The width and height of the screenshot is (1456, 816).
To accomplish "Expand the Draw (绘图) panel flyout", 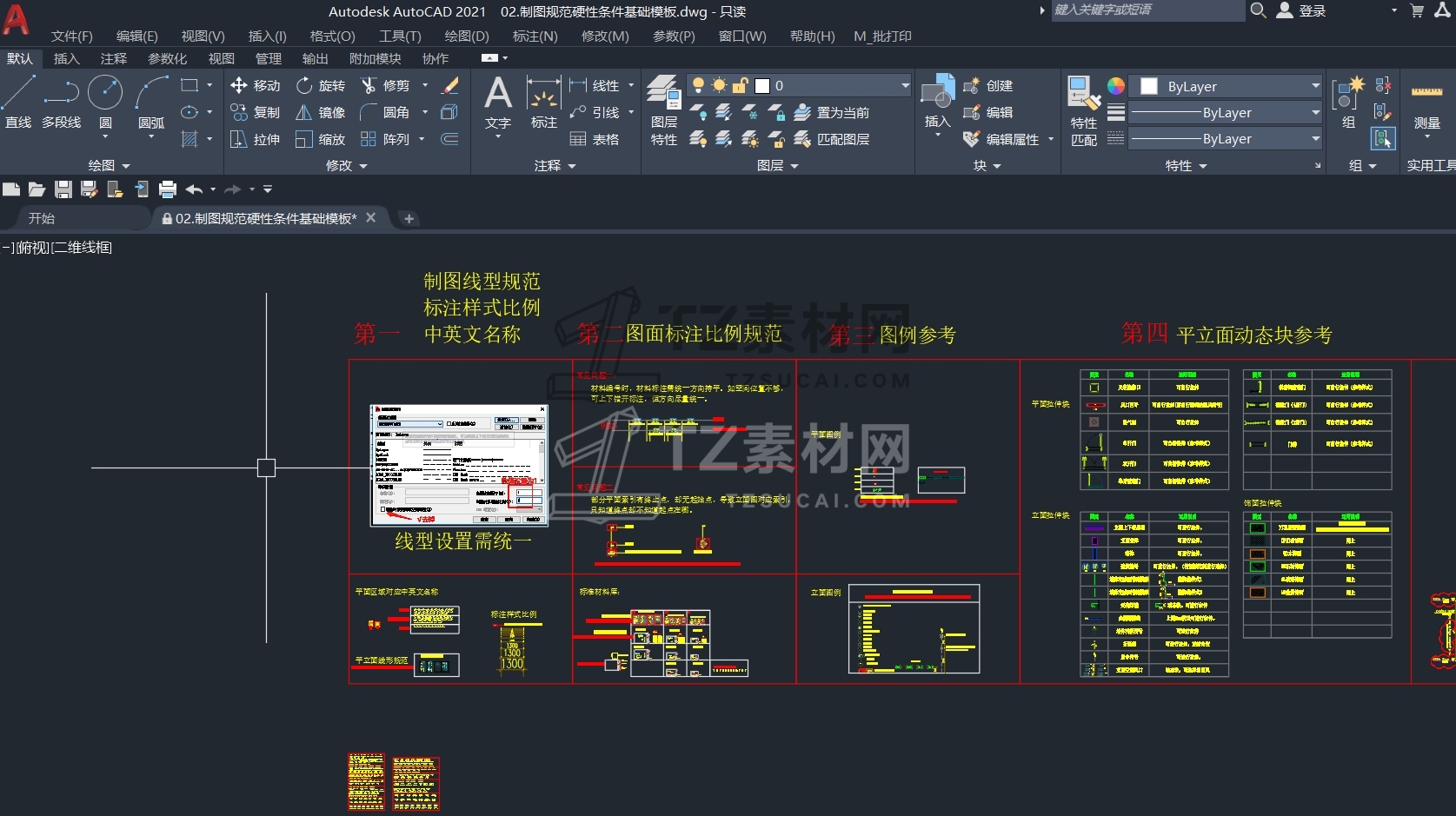I will 110,165.
